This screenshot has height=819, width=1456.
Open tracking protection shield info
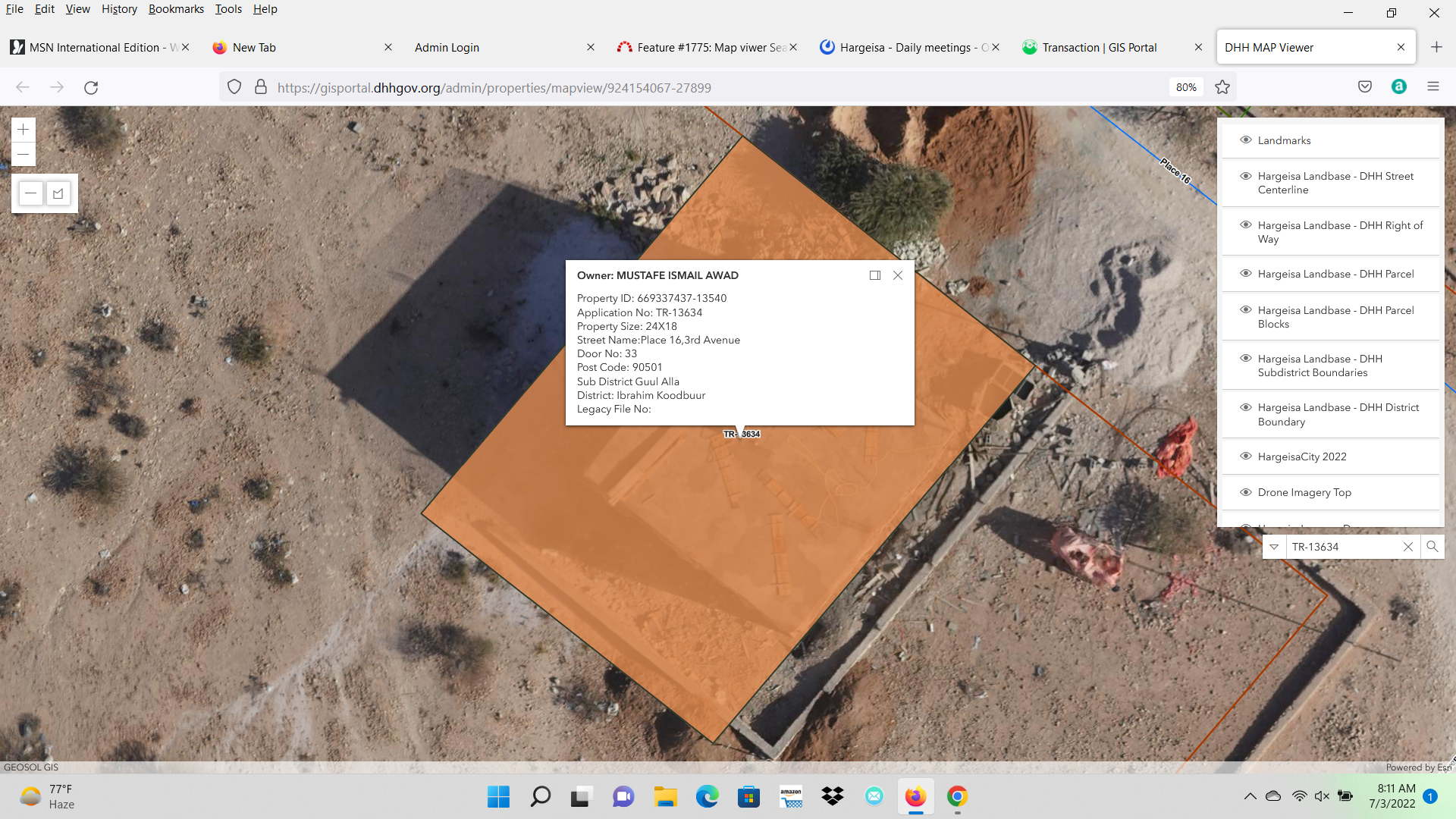234,87
